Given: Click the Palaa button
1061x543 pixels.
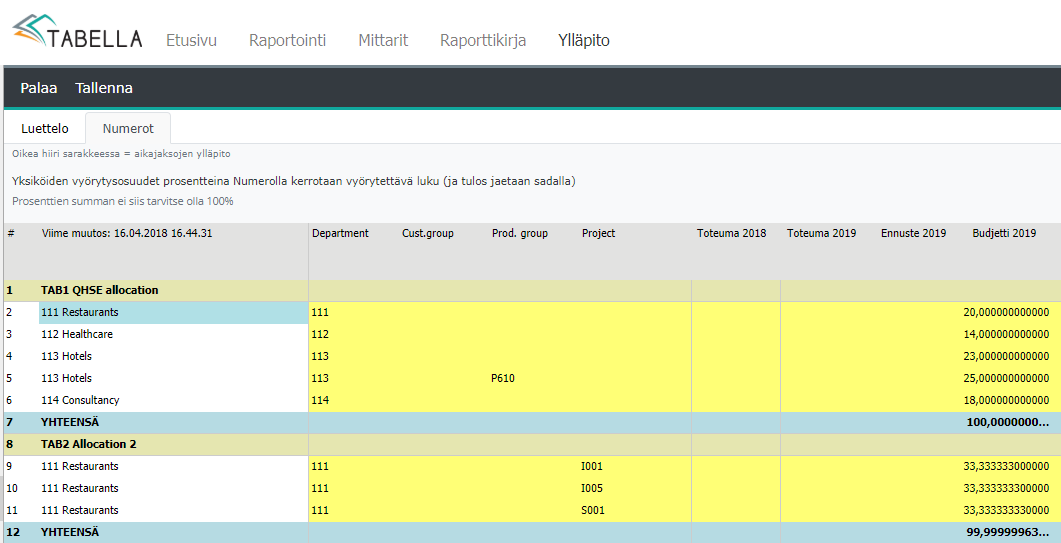Looking at the screenshot, I should [x=39, y=88].
